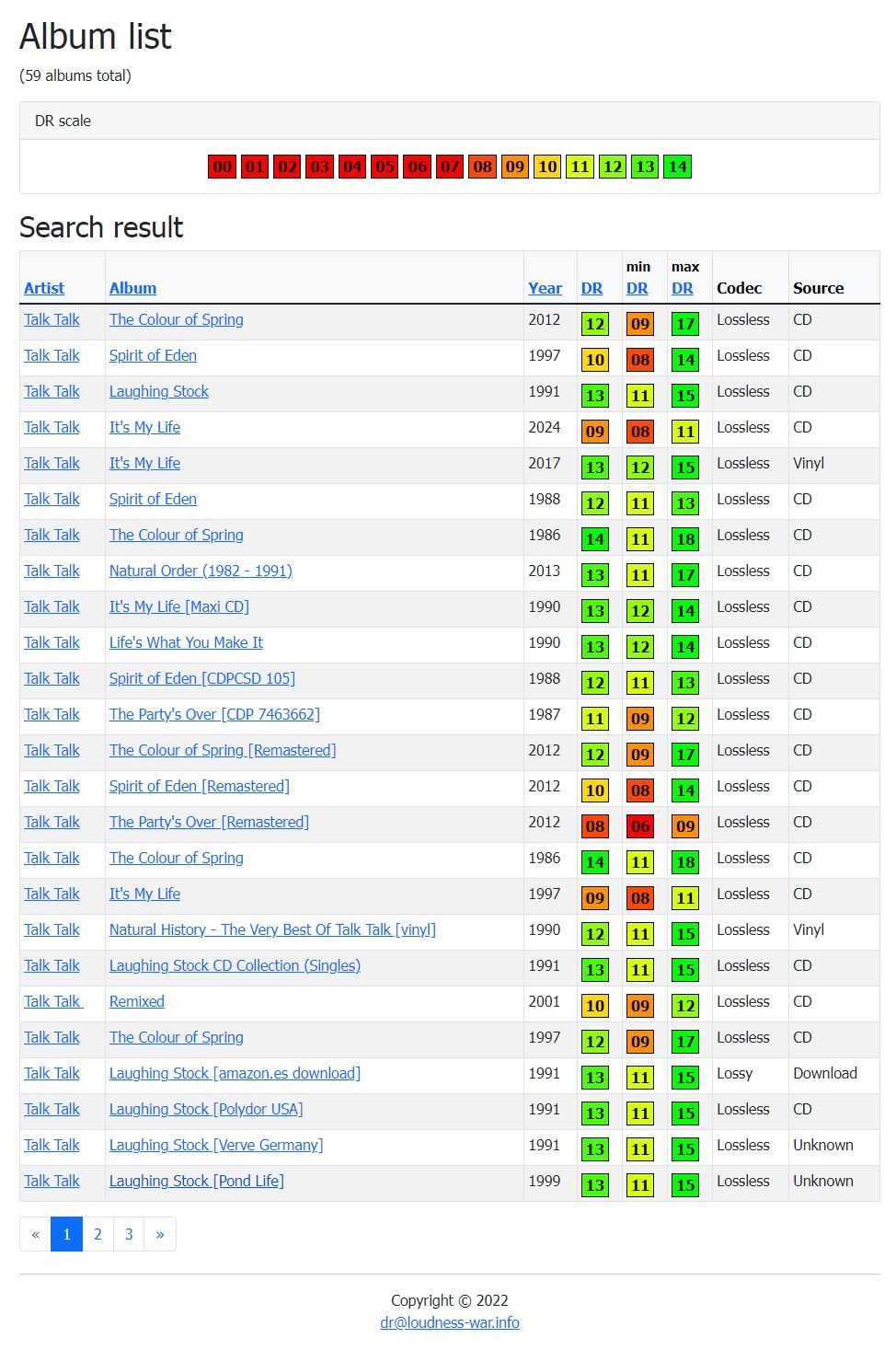
Task: Open Life's What You Make It album
Action: [x=186, y=642]
